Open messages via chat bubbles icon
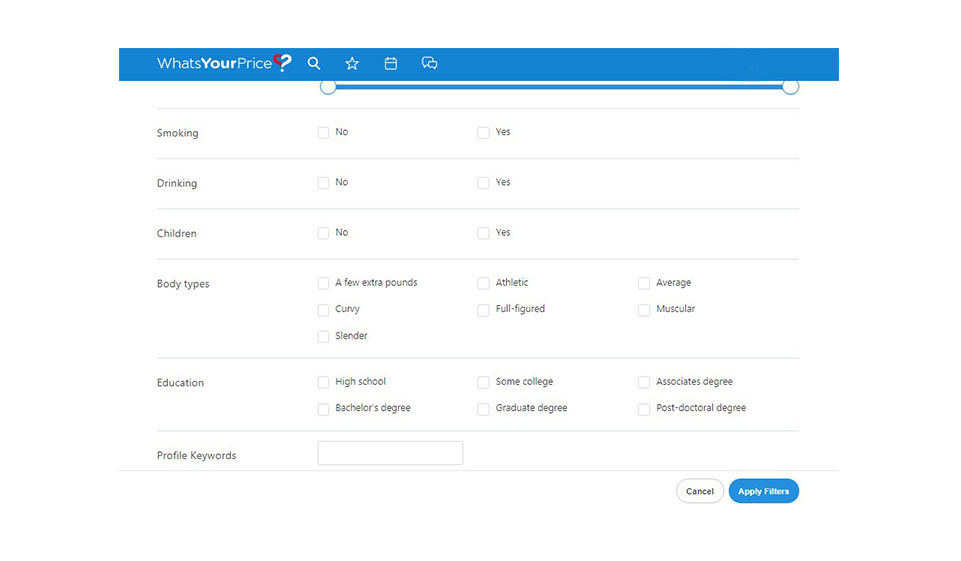 (430, 63)
